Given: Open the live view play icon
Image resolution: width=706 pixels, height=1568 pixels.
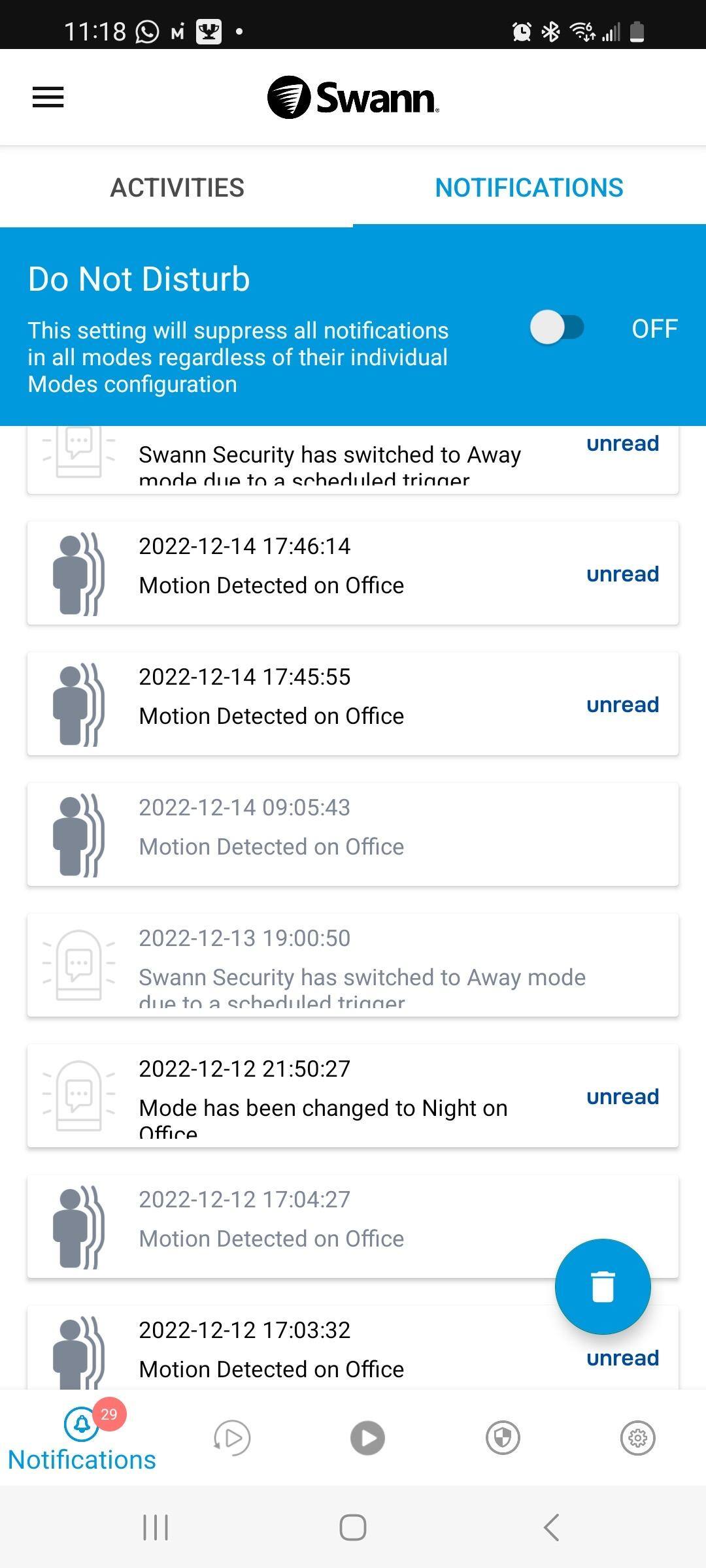Looking at the screenshot, I should [x=367, y=1438].
